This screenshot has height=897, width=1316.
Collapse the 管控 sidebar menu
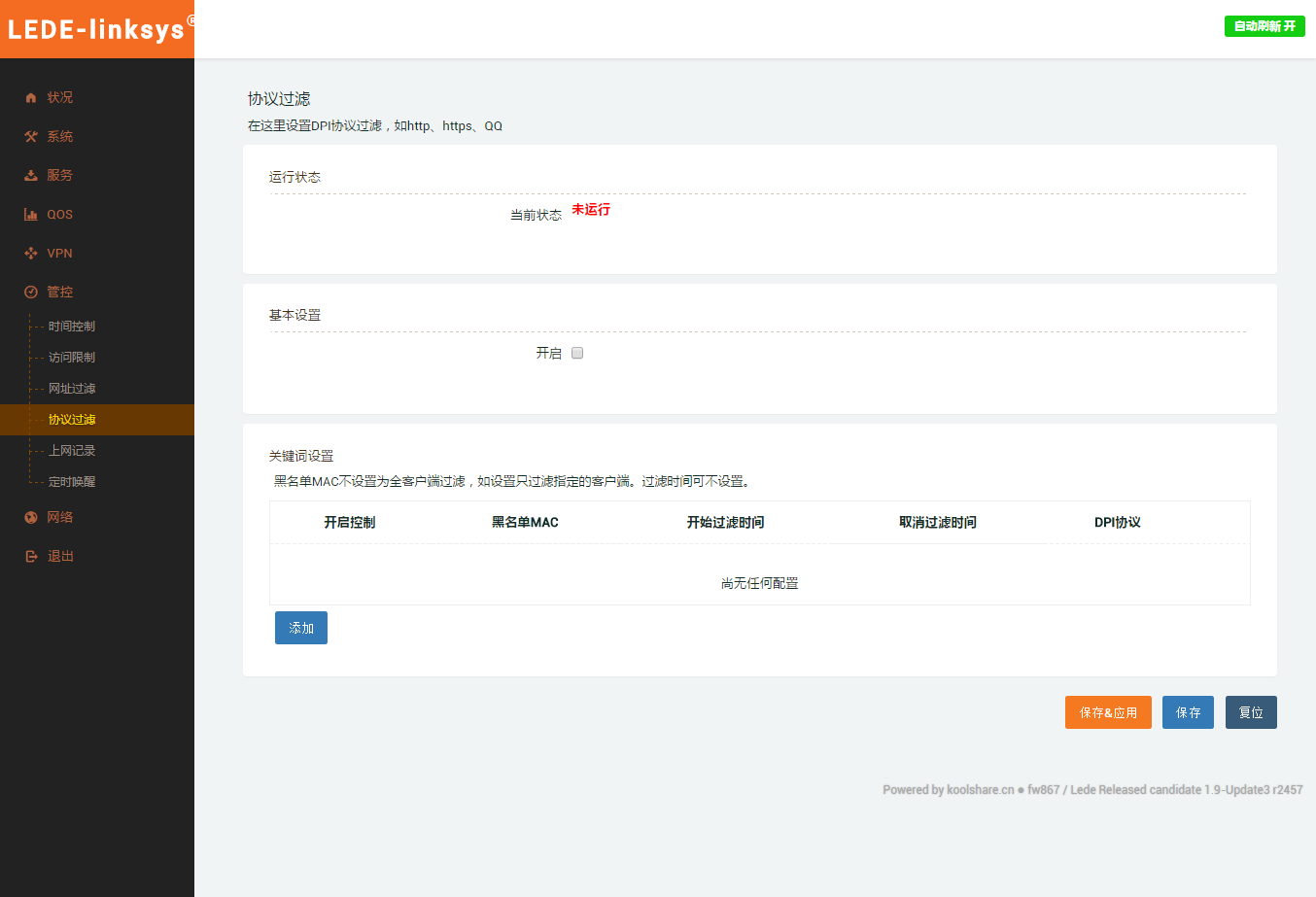tap(60, 292)
